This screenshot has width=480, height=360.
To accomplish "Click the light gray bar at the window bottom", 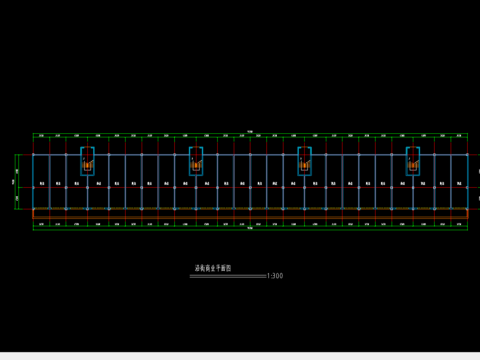I will [240, 356].
